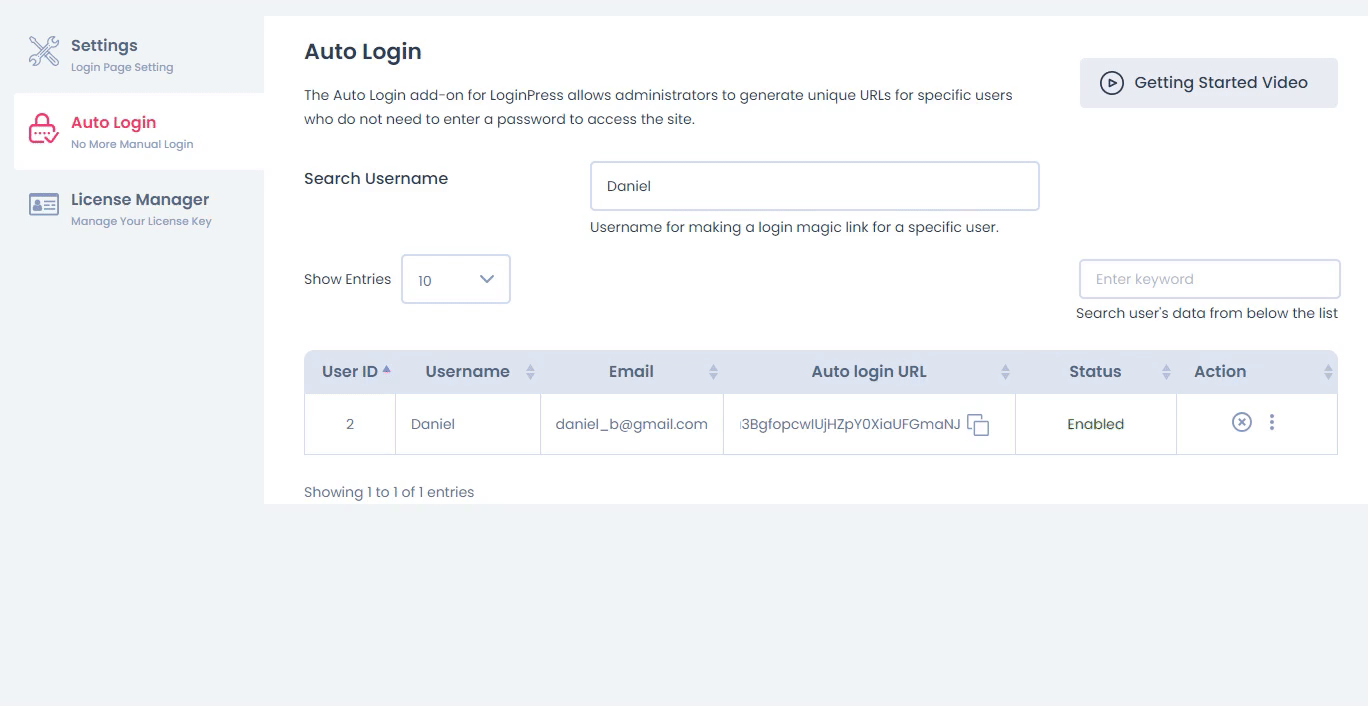Click the 'Manage Your License Key' subtitle
Screen dimensions: 1368x706
pos(141,221)
